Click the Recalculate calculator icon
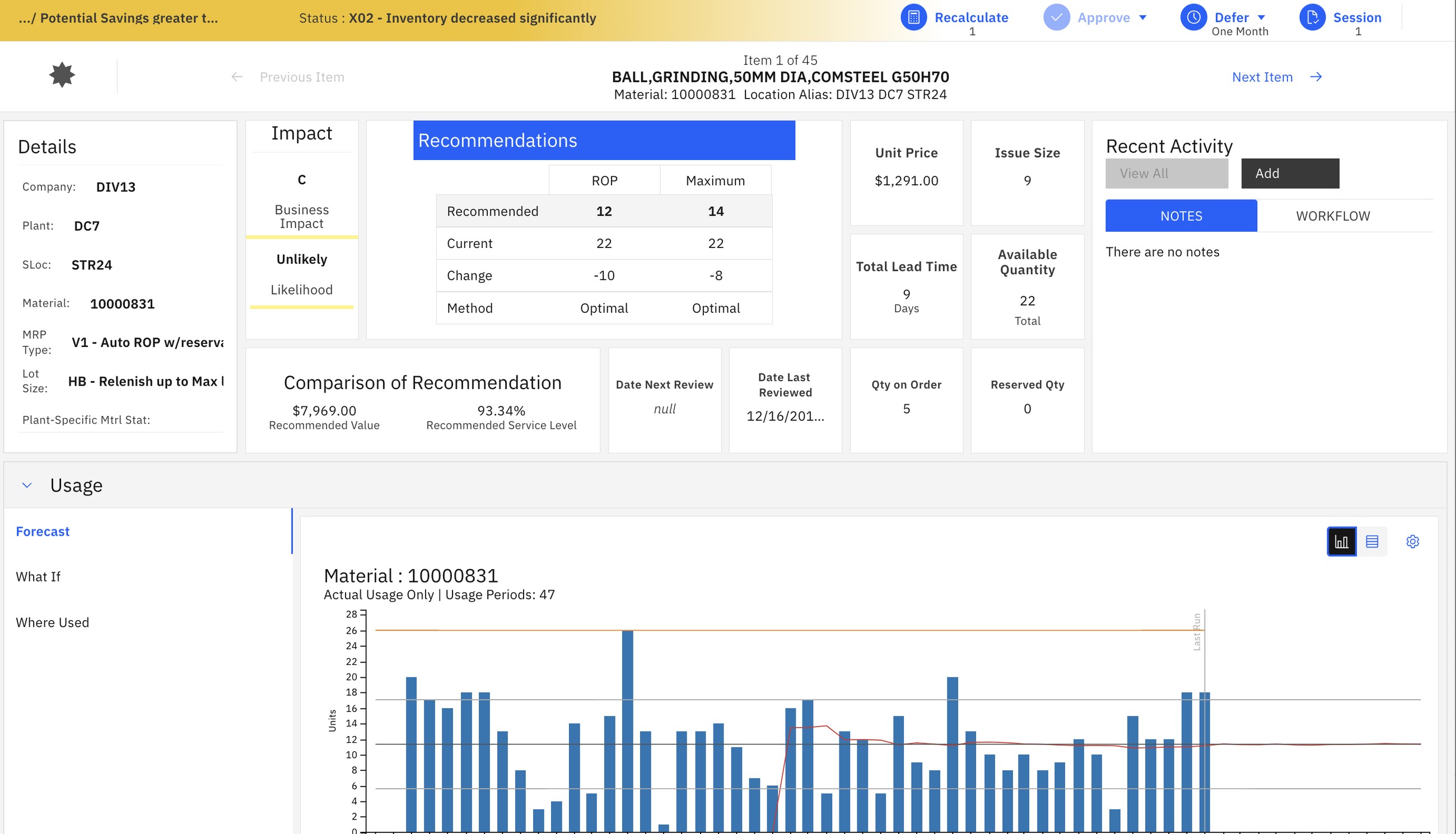1456x834 pixels. tap(914, 17)
